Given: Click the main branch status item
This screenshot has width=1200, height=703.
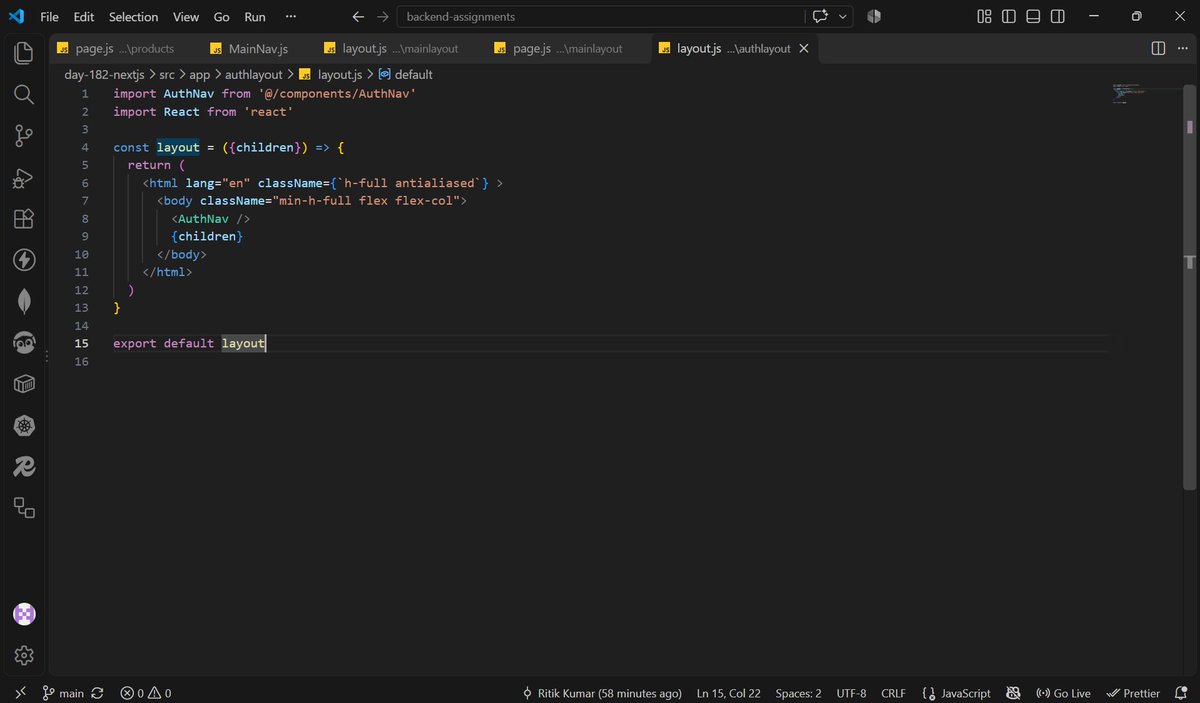Looking at the screenshot, I should coord(63,693).
